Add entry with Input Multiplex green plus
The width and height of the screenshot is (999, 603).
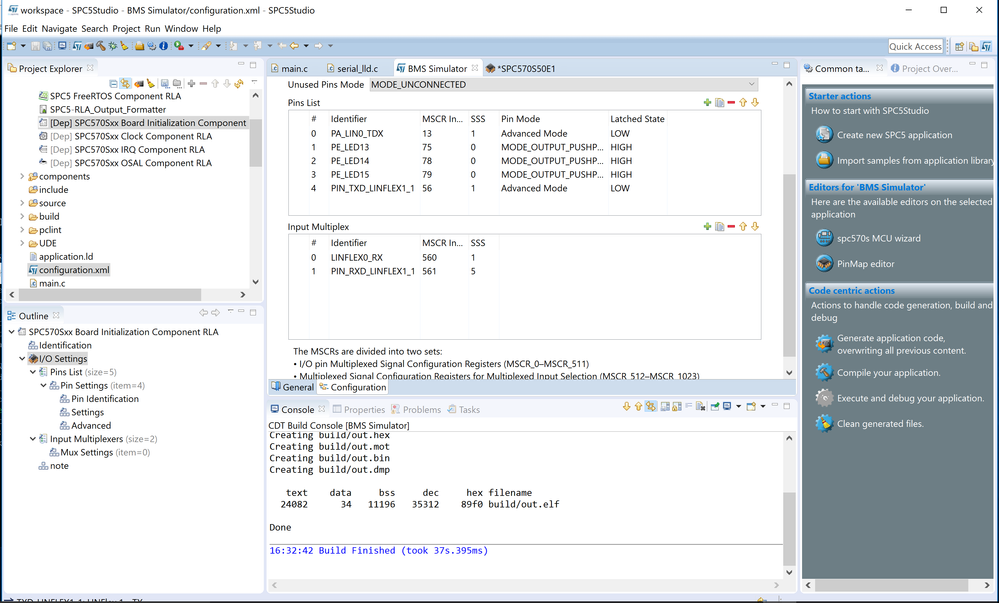pos(707,226)
